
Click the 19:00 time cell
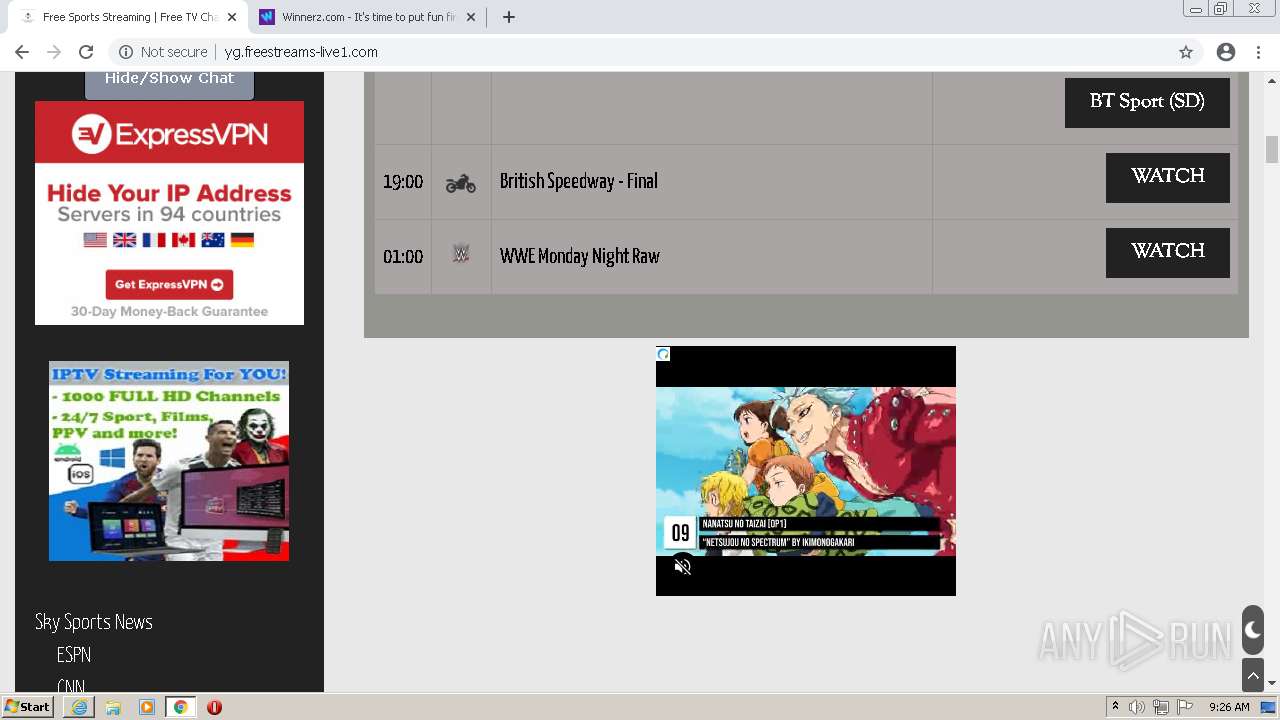coord(403,182)
